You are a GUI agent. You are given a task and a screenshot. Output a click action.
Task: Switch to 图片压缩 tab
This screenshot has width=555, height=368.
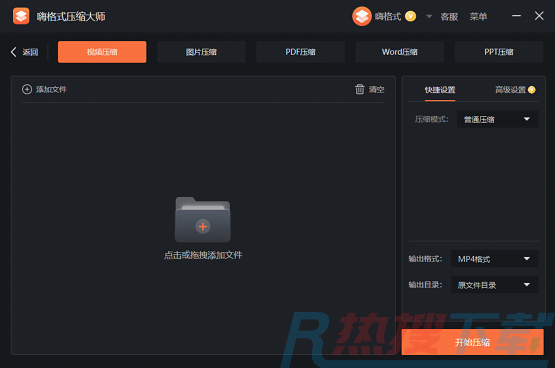pyautogui.click(x=201, y=52)
